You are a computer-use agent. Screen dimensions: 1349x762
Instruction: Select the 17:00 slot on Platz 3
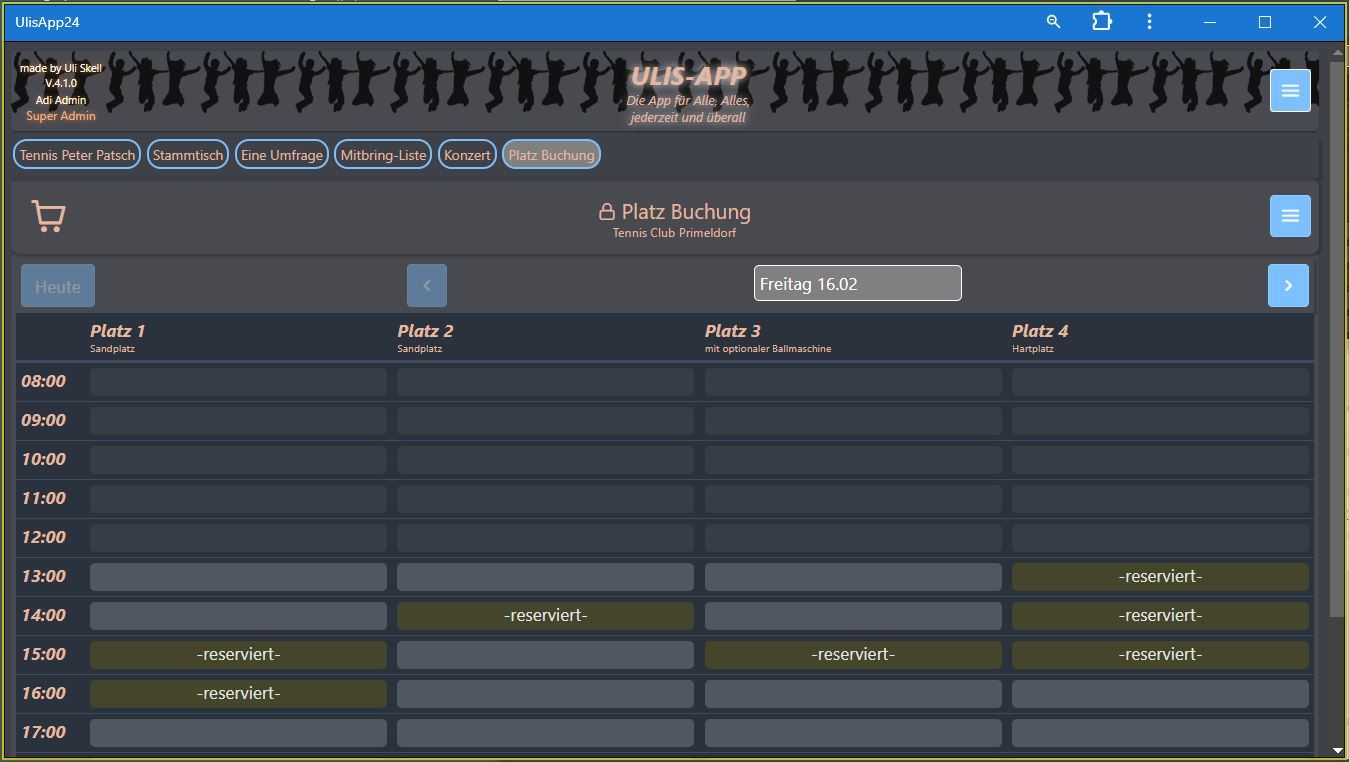(853, 733)
